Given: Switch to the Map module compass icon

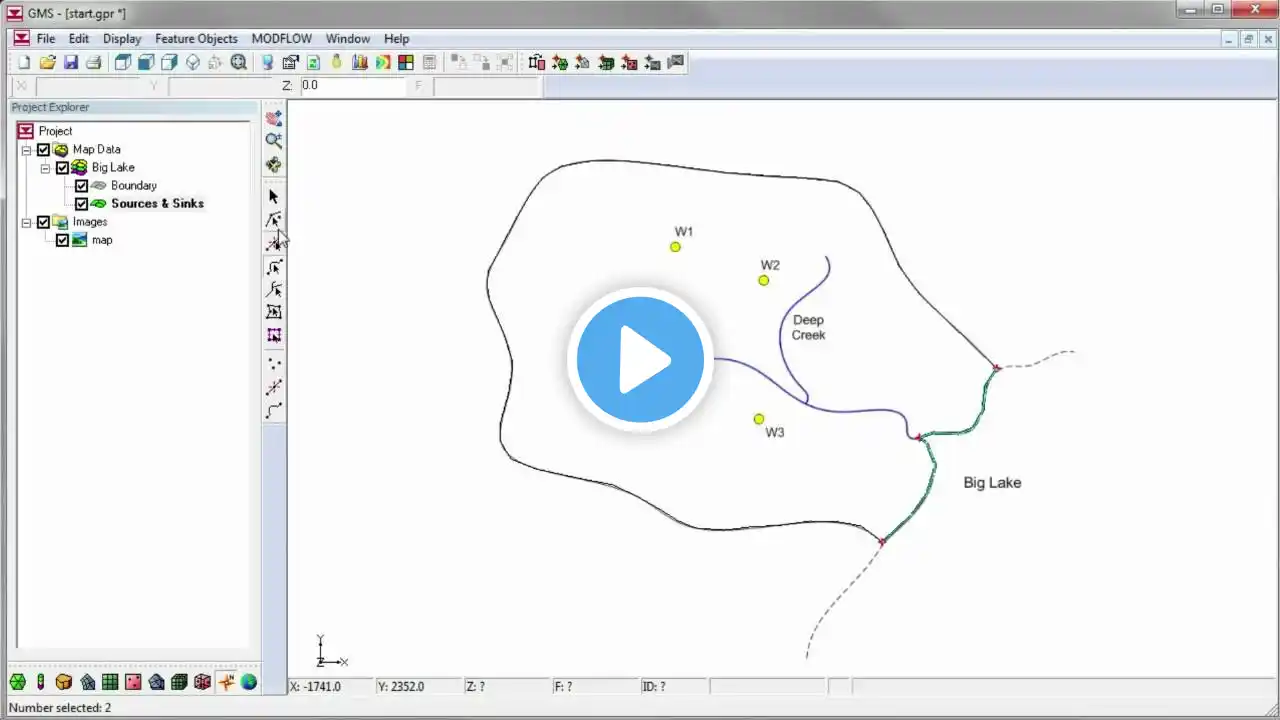Looking at the screenshot, I should coord(226,682).
